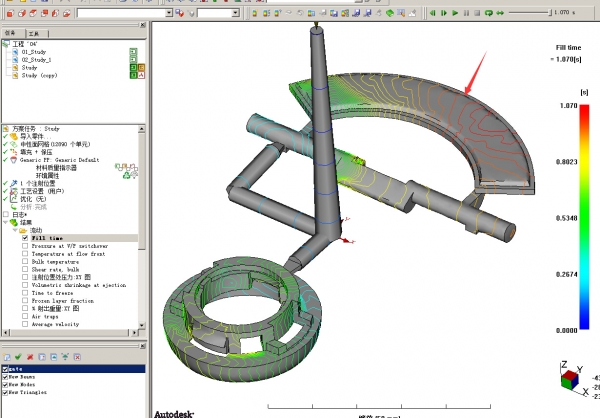Viewport: 600px width, 418px height.
Task: Switch to the second panel tab
Action: coord(34,34)
